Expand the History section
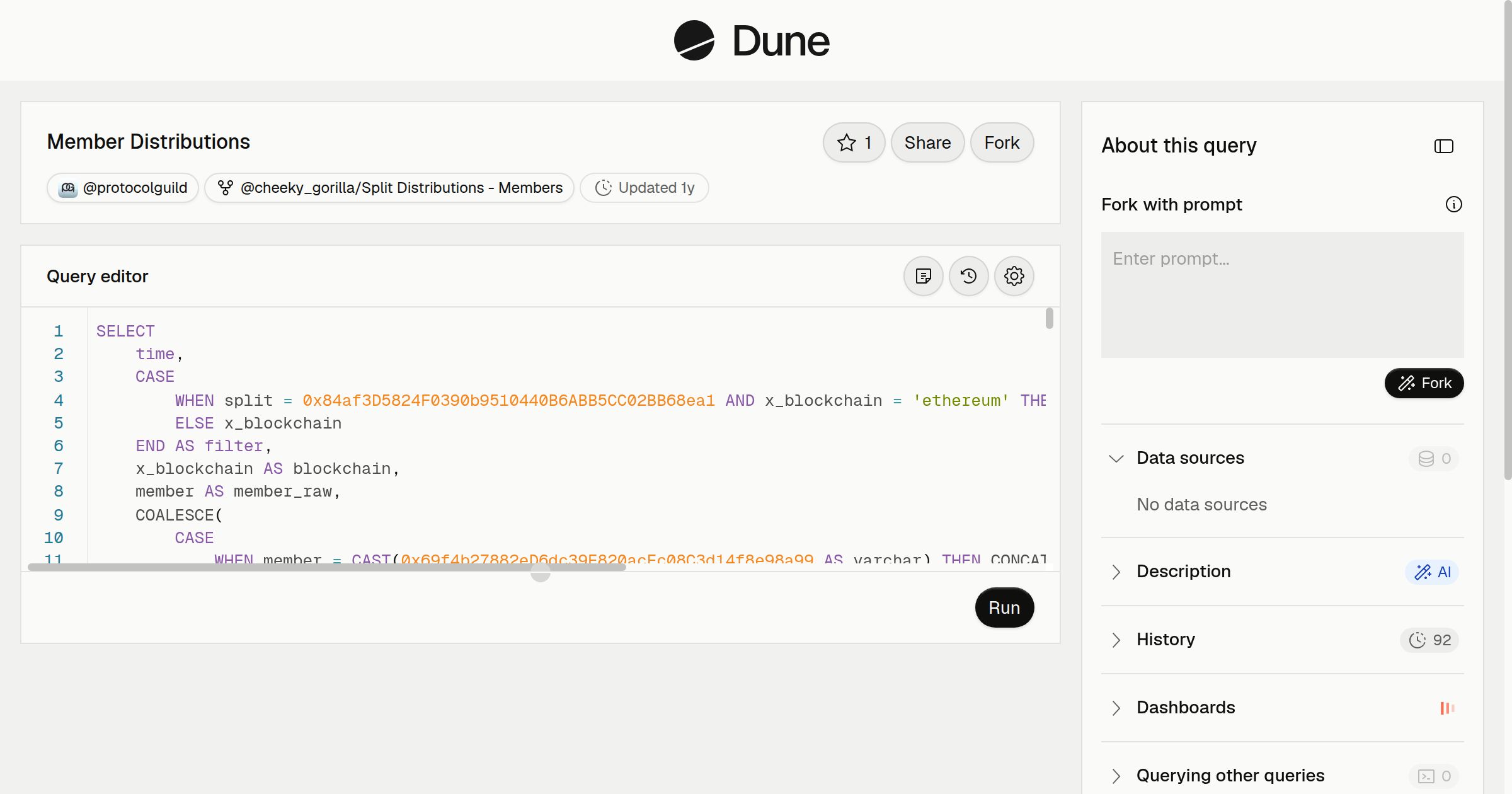1512x794 pixels. coord(1116,640)
